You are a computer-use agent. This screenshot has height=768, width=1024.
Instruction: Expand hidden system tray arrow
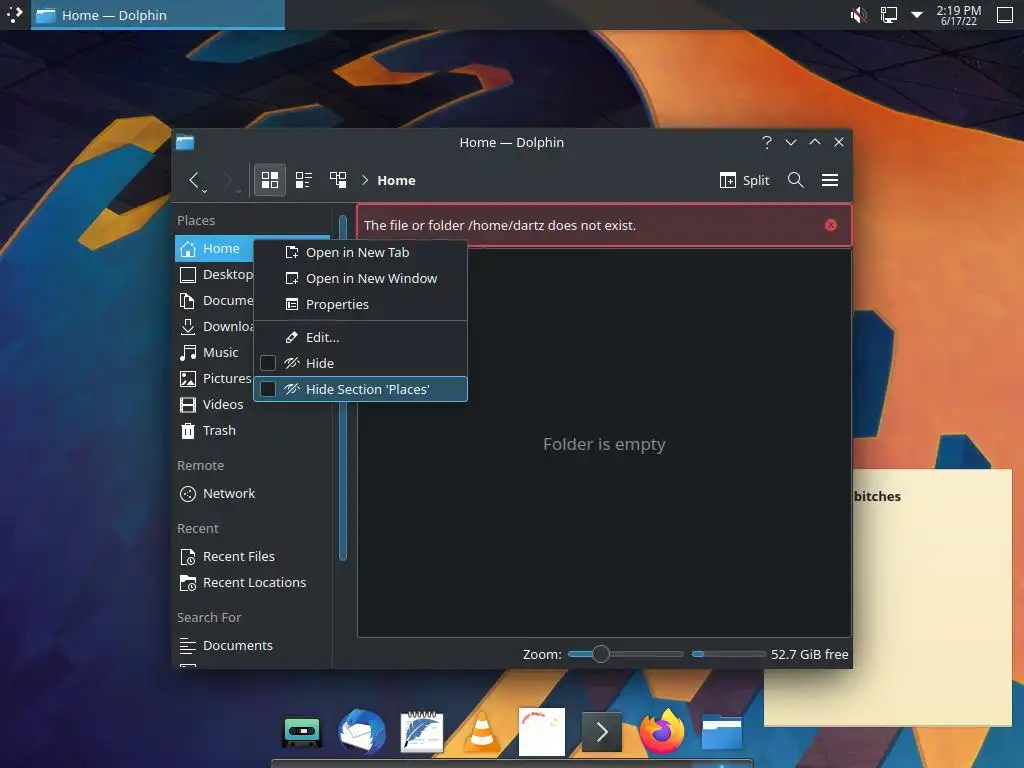click(917, 14)
